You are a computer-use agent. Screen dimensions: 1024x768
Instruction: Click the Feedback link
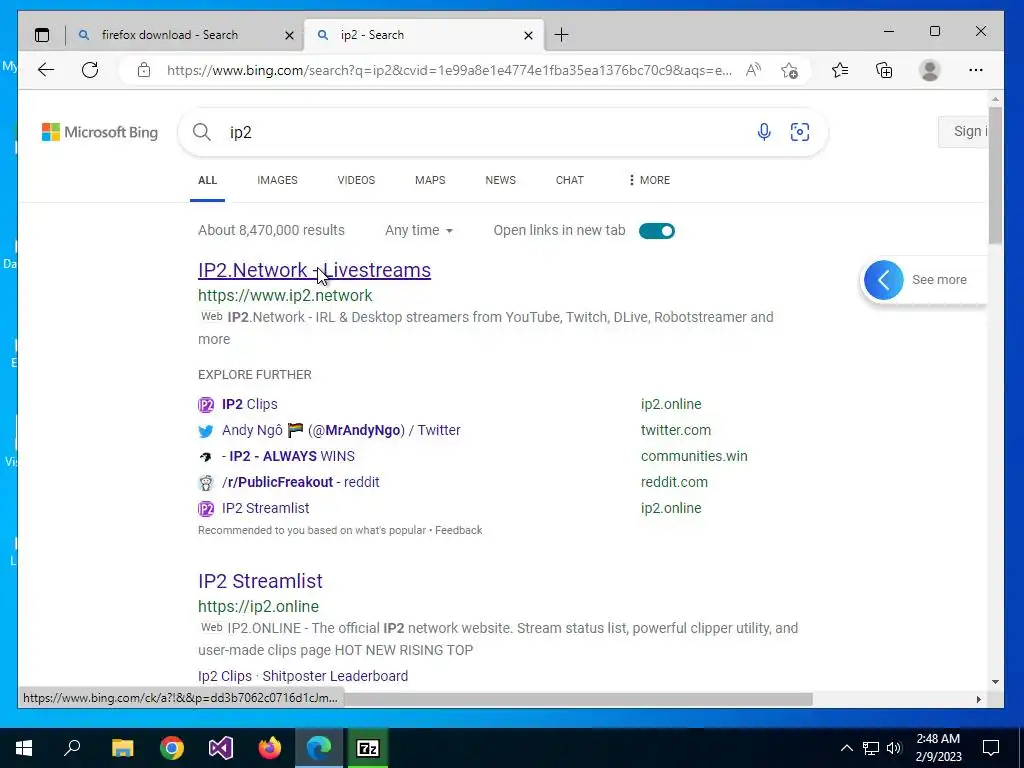(458, 530)
